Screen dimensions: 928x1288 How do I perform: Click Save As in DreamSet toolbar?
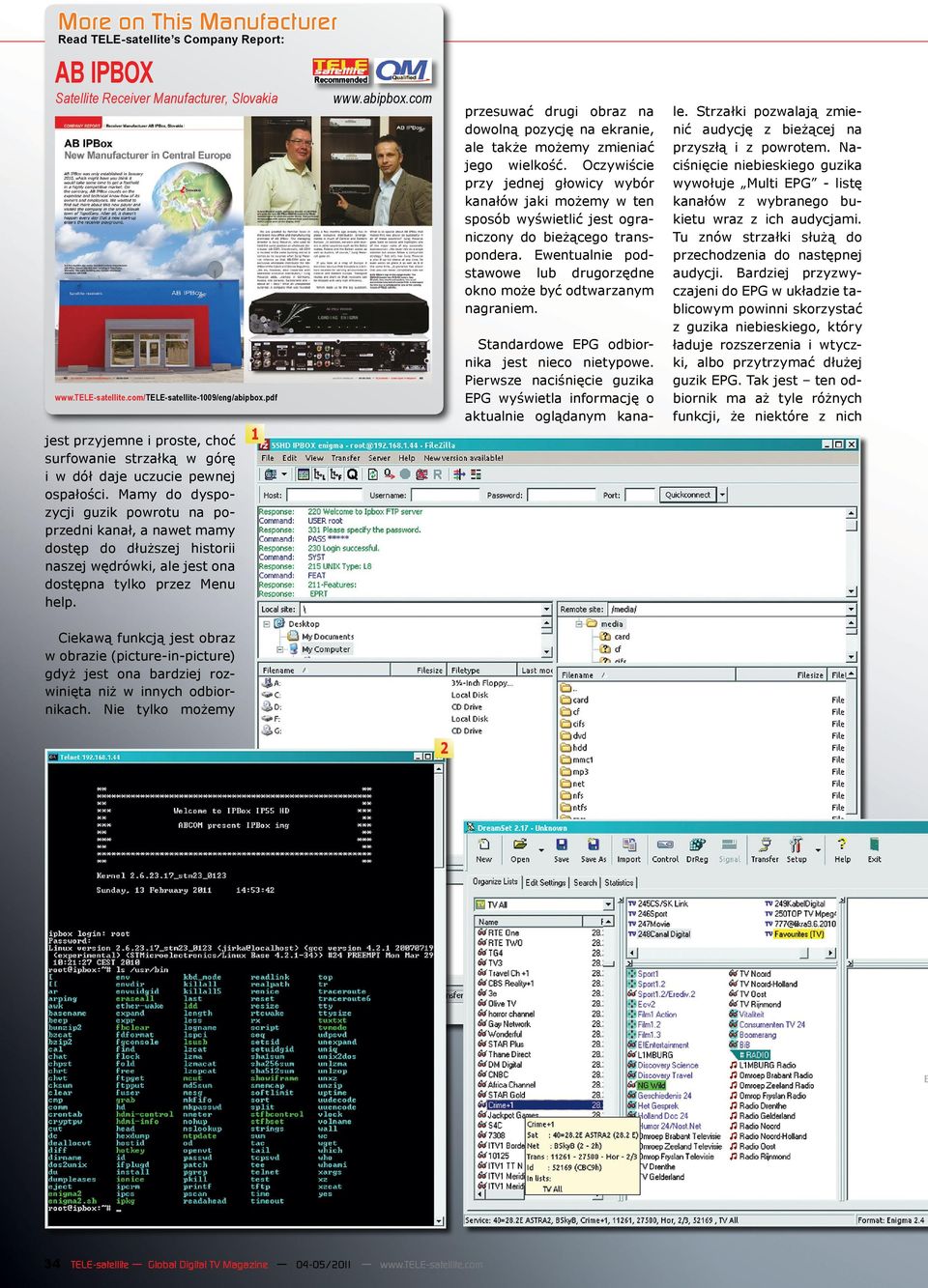tap(594, 850)
